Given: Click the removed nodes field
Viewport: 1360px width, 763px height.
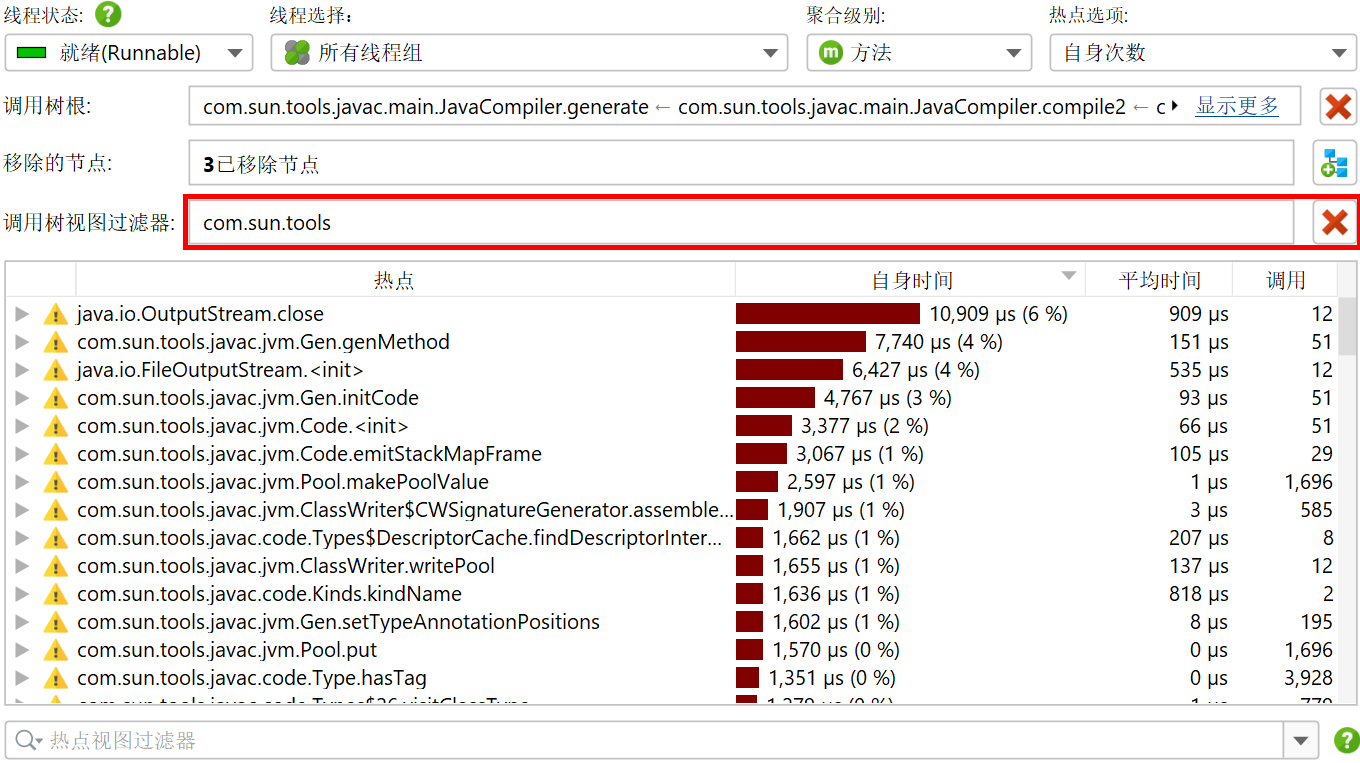Looking at the screenshot, I should (741, 163).
